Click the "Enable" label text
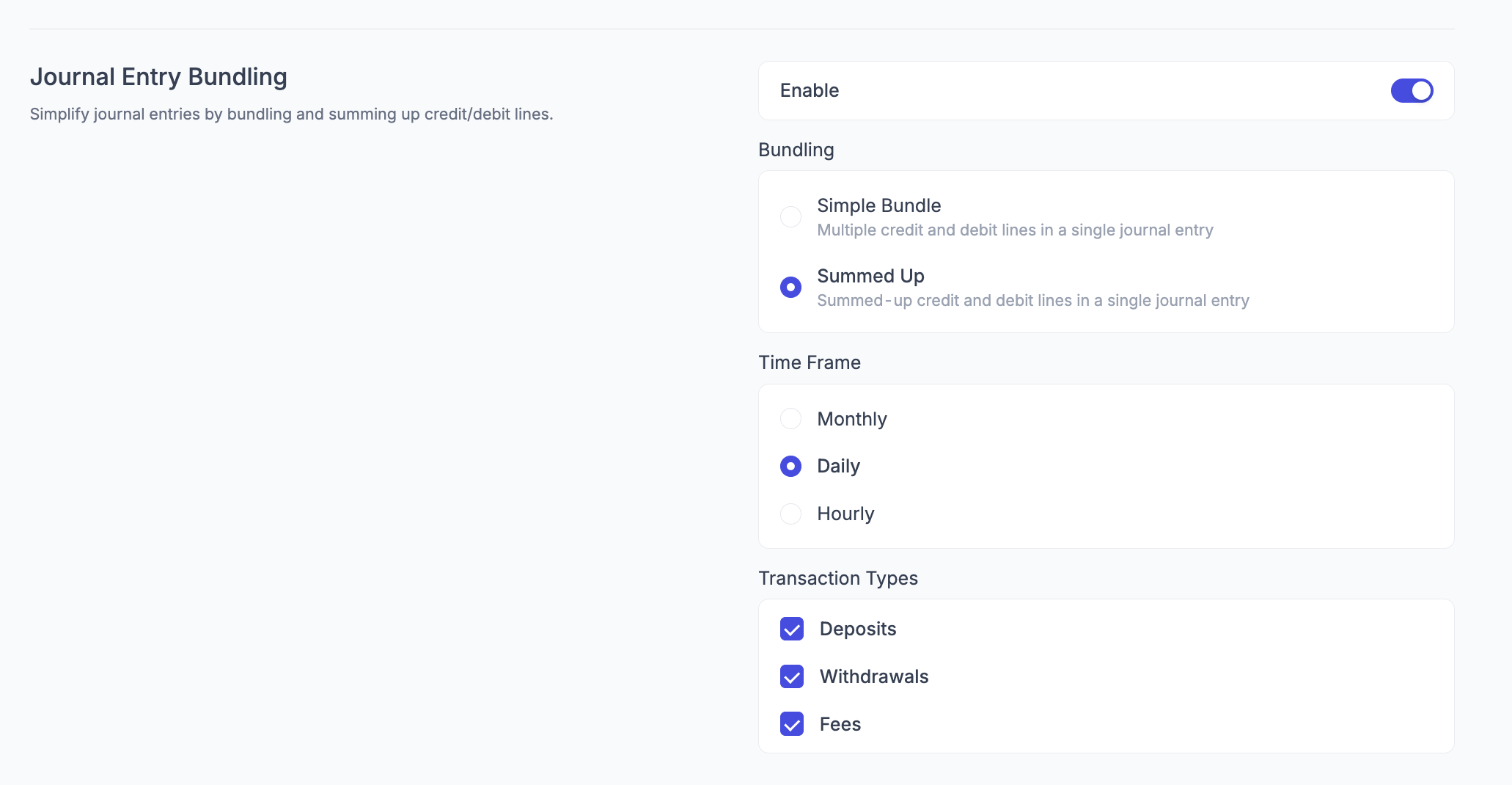This screenshot has height=785, width=1512. pos(810,90)
